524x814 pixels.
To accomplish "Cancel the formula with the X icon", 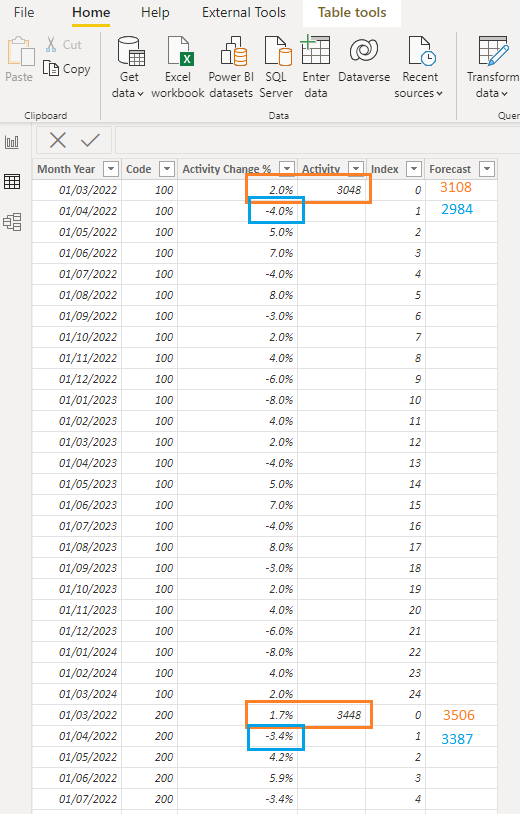I will 58,140.
